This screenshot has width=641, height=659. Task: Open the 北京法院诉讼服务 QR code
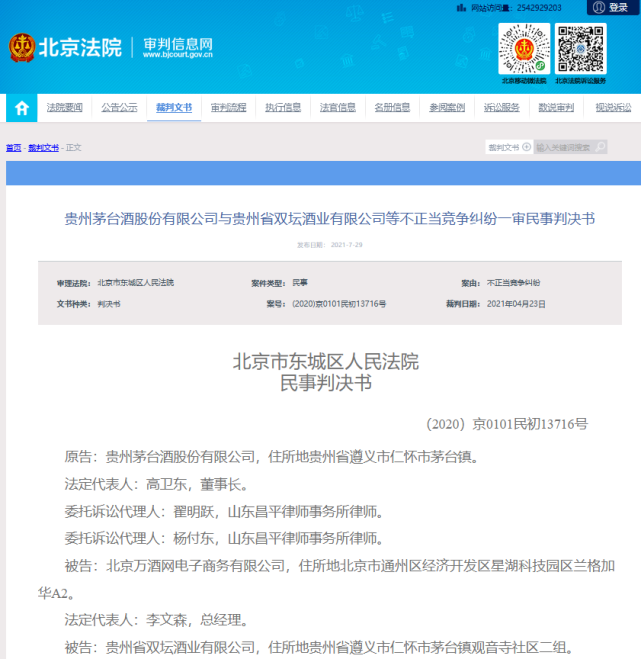[580, 49]
